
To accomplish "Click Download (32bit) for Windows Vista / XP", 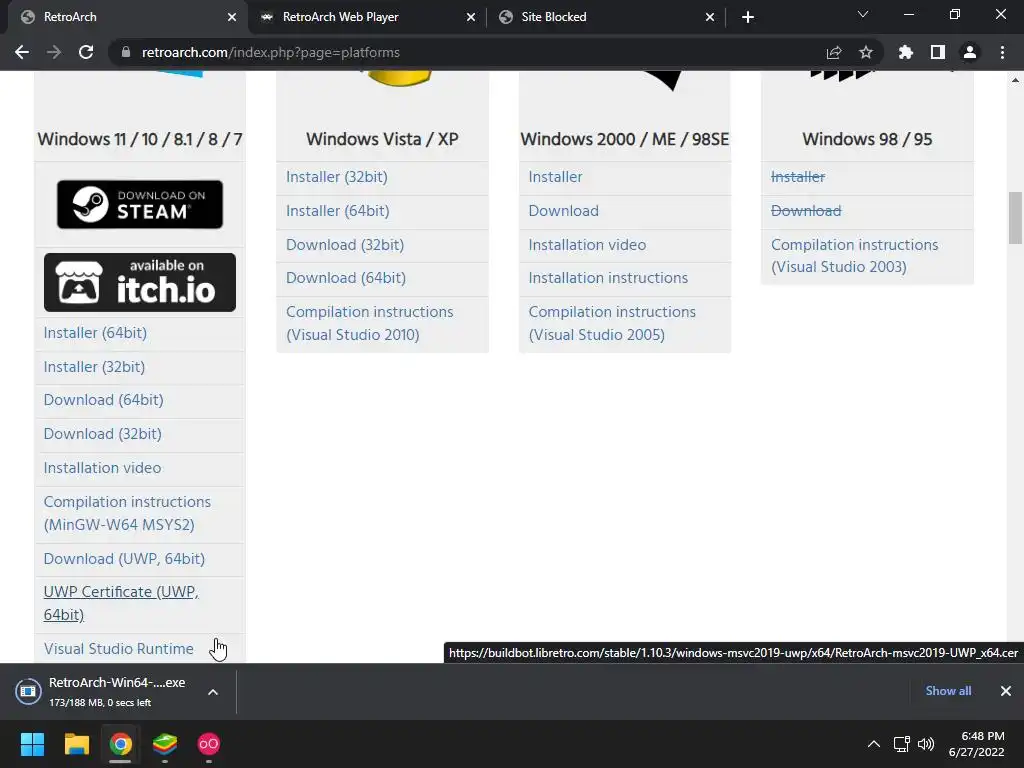I will [x=345, y=245].
